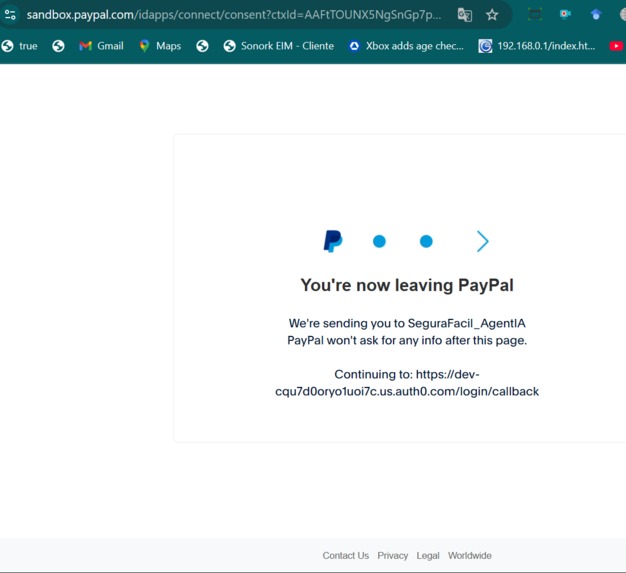626x573 pixels.
Task: Open site information icon in address bar
Action: 10,15
